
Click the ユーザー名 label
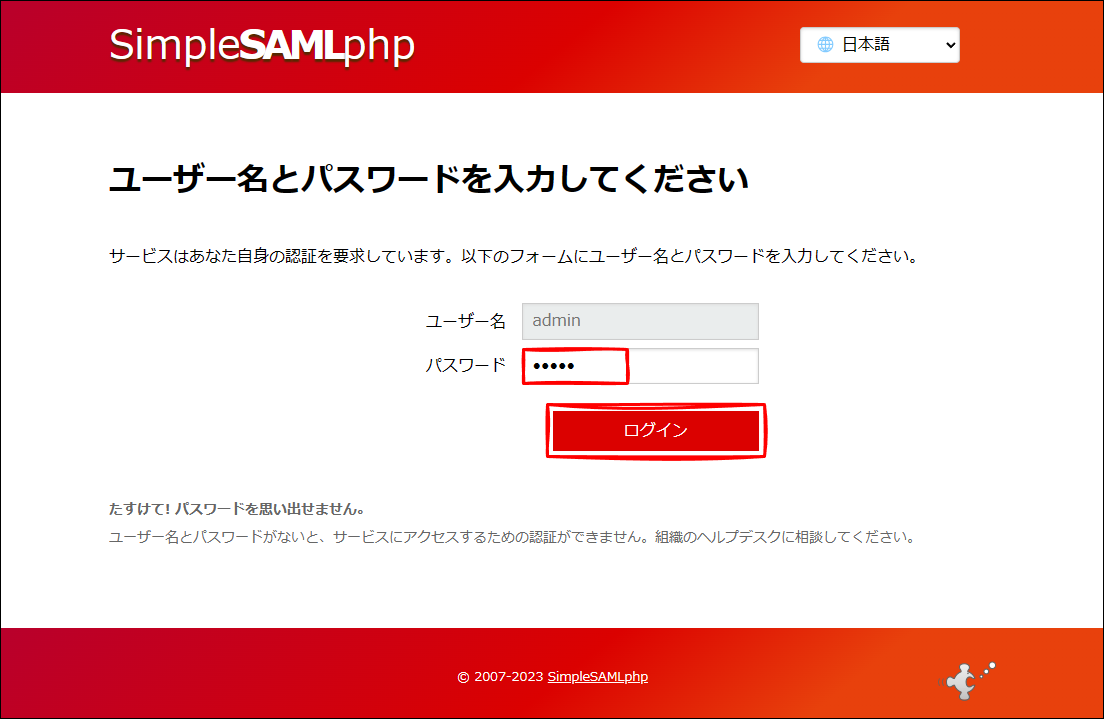click(x=466, y=321)
